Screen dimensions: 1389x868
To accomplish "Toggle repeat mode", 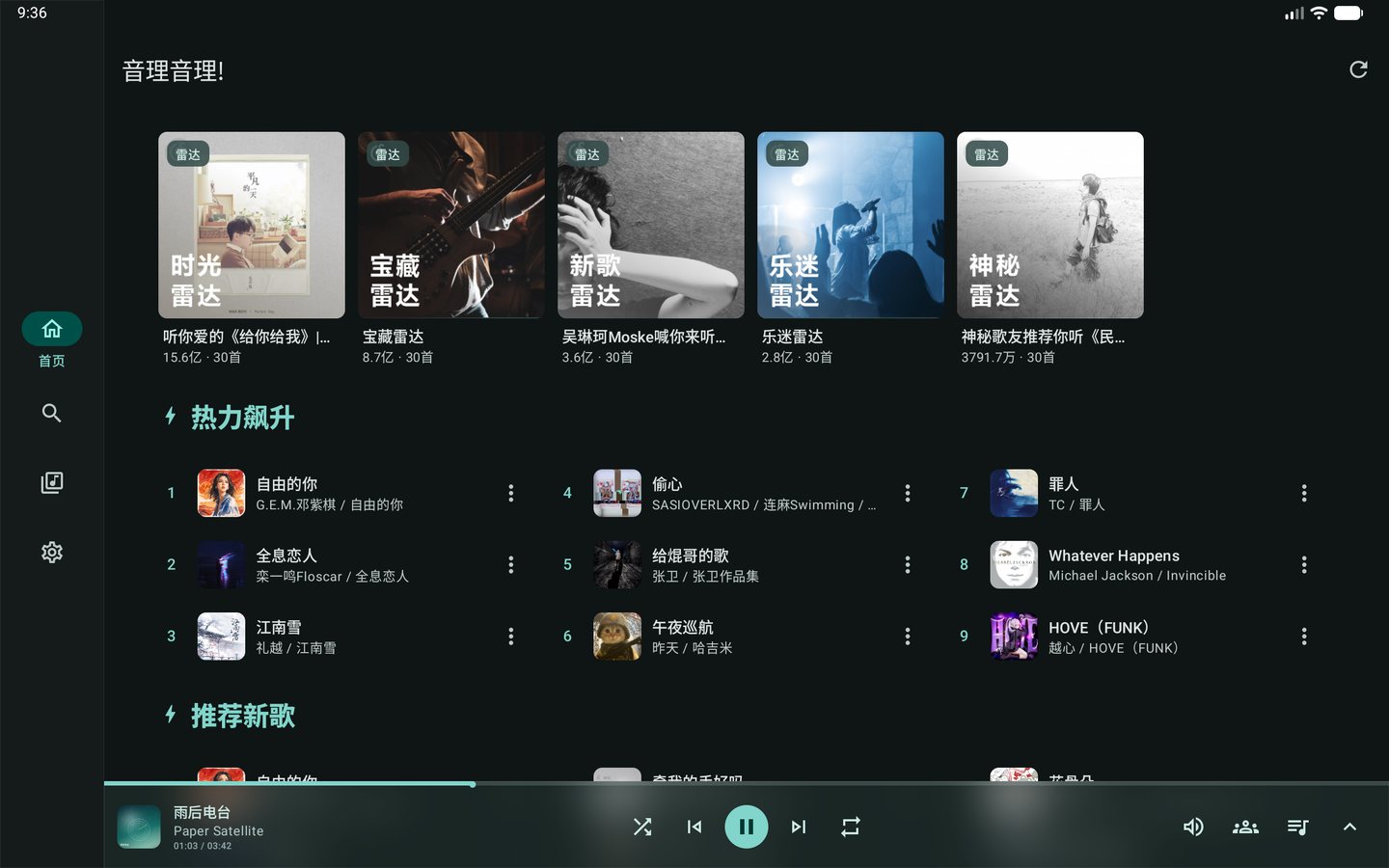I will pos(851,827).
